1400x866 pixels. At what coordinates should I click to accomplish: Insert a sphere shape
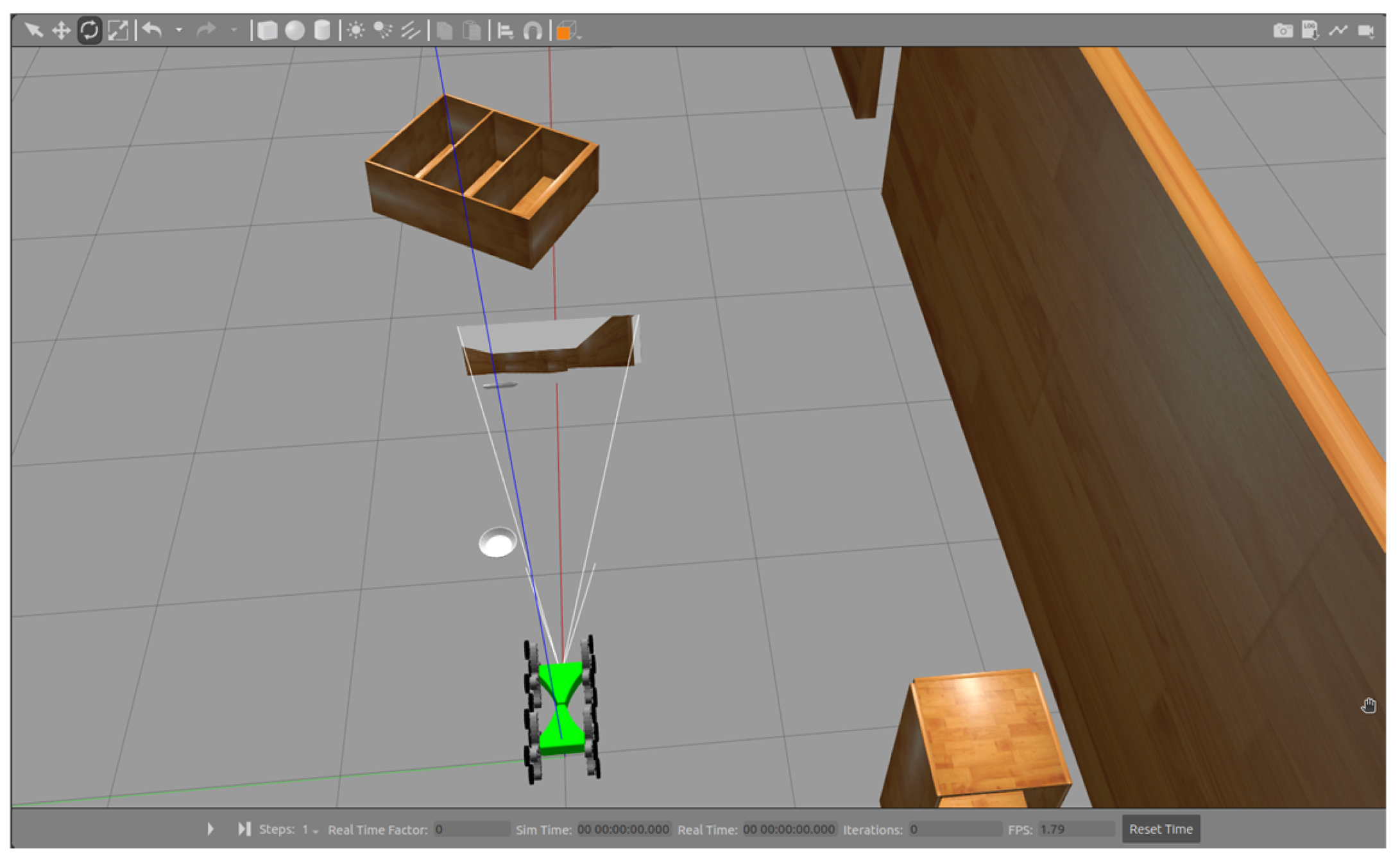coord(295,30)
